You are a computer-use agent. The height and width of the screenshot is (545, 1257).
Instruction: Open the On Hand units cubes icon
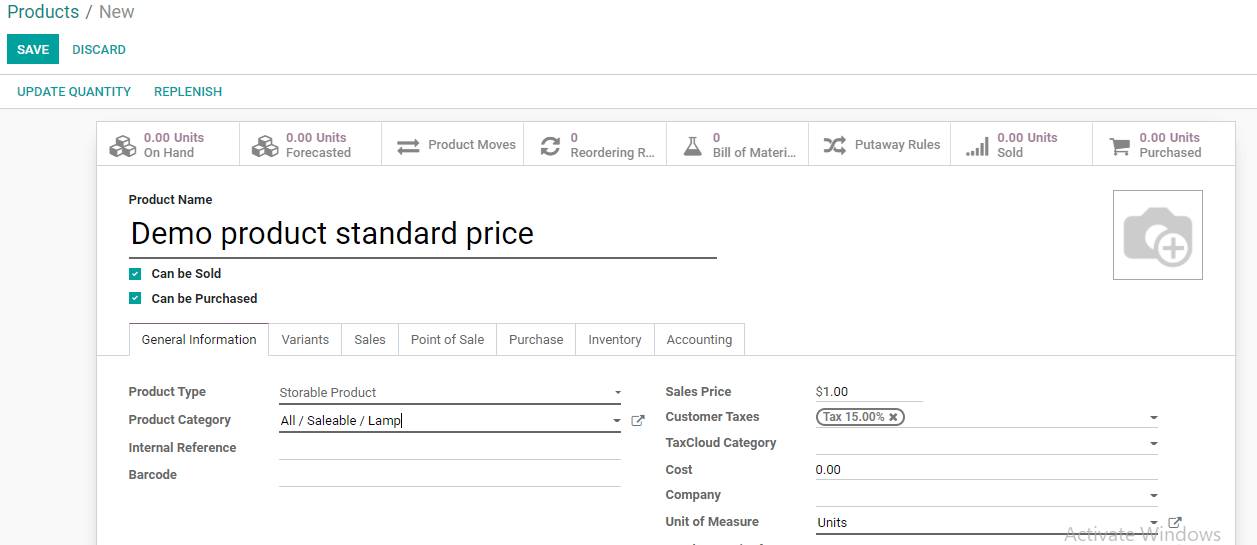(x=123, y=146)
